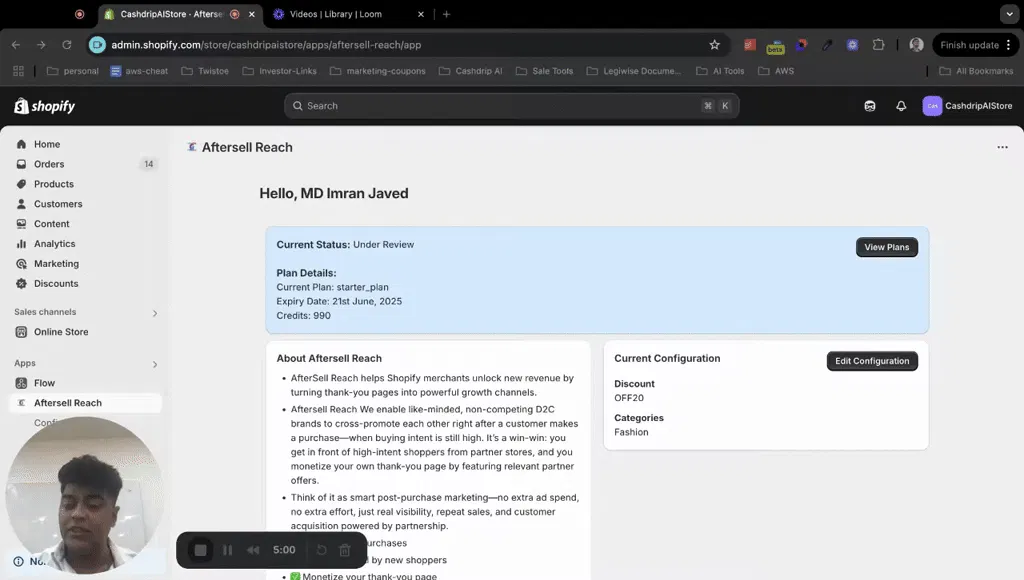Expand the Apps section chevron
The width and height of the screenshot is (1024, 580).
pos(155,364)
